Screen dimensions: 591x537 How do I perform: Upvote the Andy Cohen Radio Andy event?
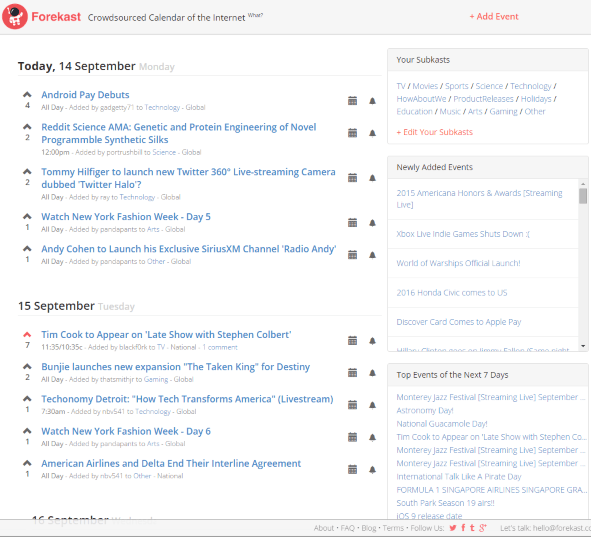[27, 248]
